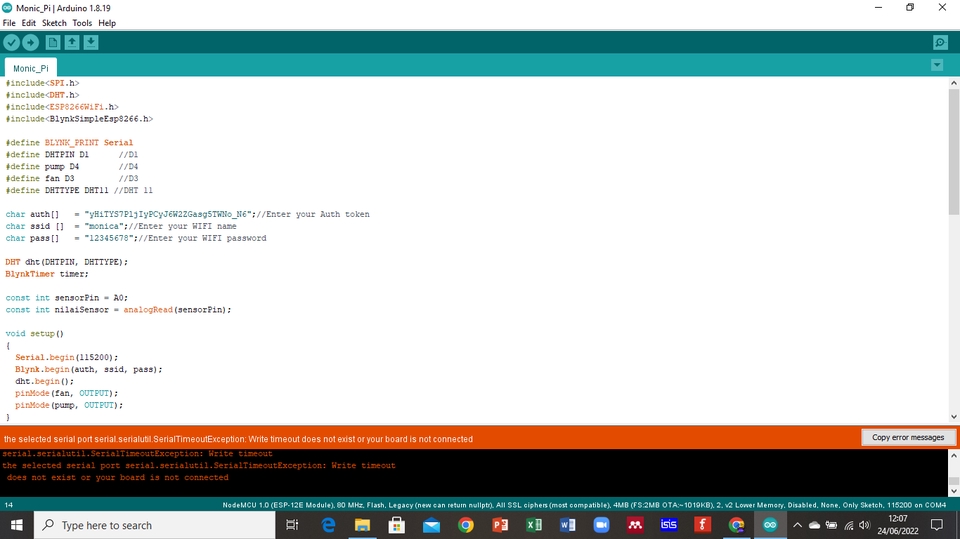Select the Monic_Pi sketch tab
960x539 pixels.
(31, 68)
